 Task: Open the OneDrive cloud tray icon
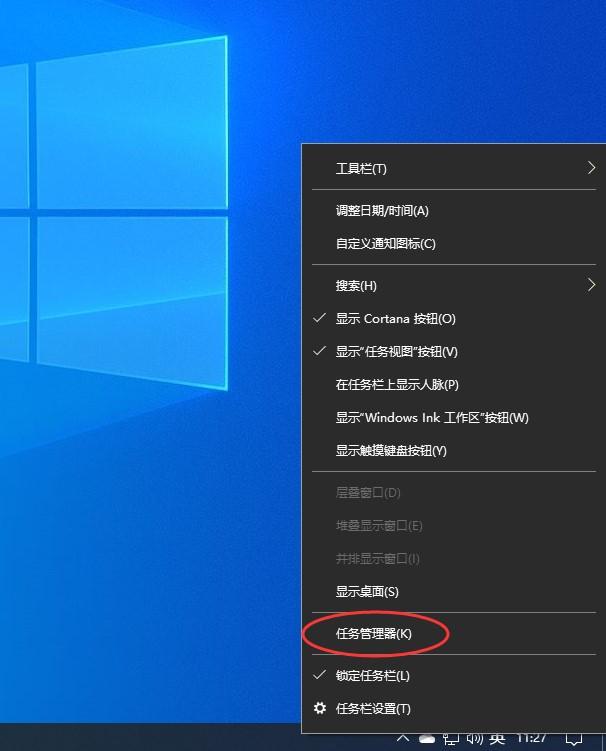[x=427, y=740]
